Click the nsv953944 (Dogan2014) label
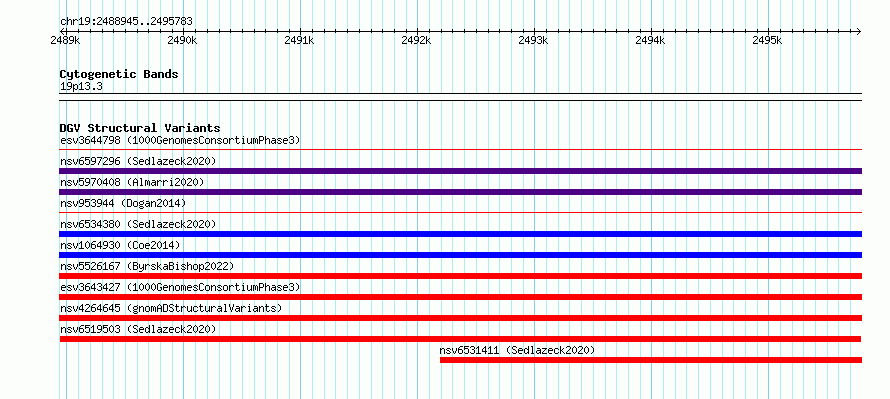Viewport: 890px width, 399px height. click(x=123, y=203)
